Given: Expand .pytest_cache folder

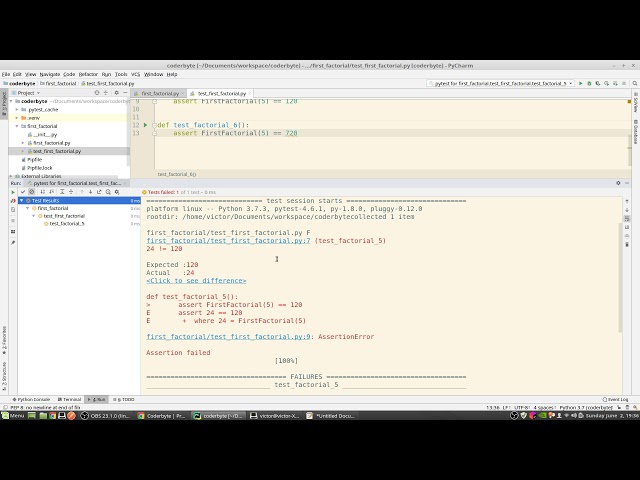Looking at the screenshot, I should pyautogui.click(x=17, y=109).
